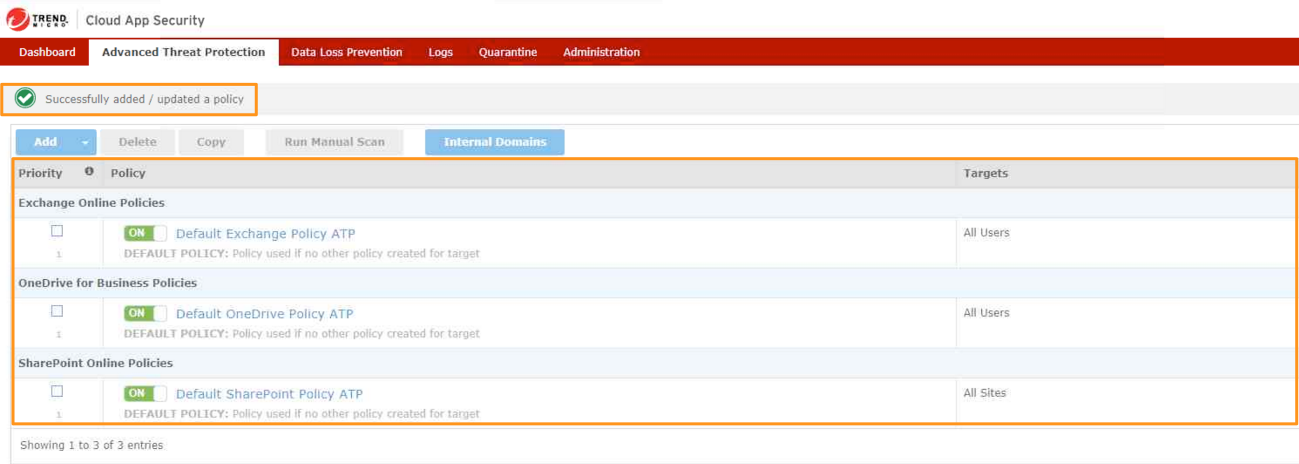The height and width of the screenshot is (464, 1299).
Task: Open the Default Exchange Policy ATP link
Action: coord(265,234)
